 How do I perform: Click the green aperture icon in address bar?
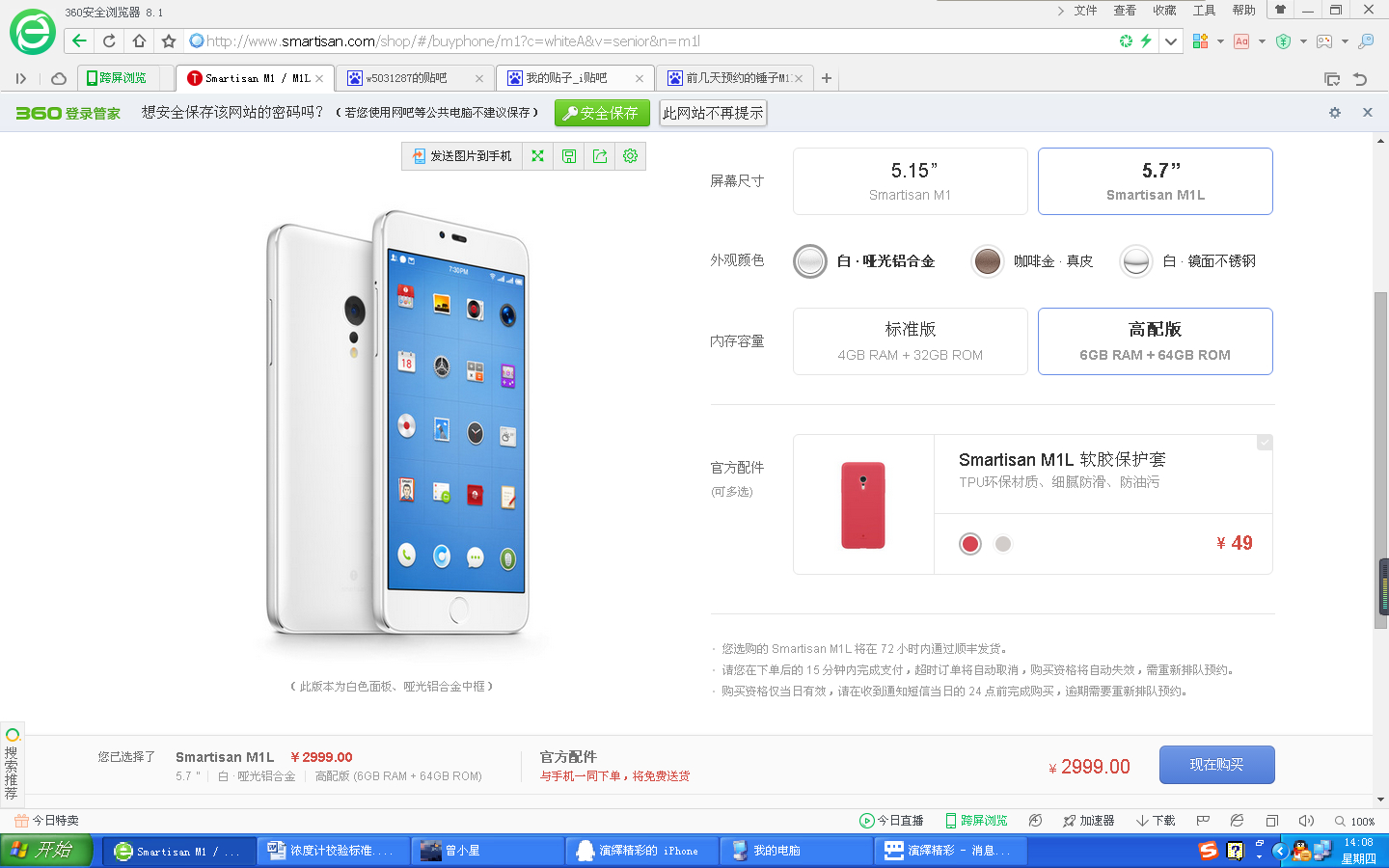[x=1126, y=41]
